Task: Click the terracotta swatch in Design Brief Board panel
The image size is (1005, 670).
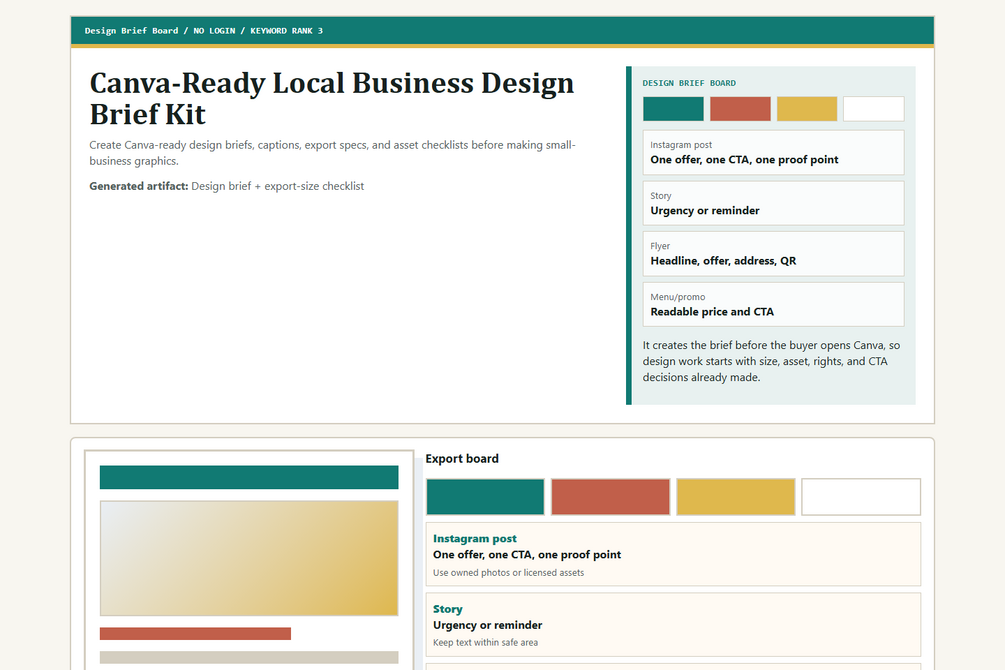Action: [x=740, y=109]
